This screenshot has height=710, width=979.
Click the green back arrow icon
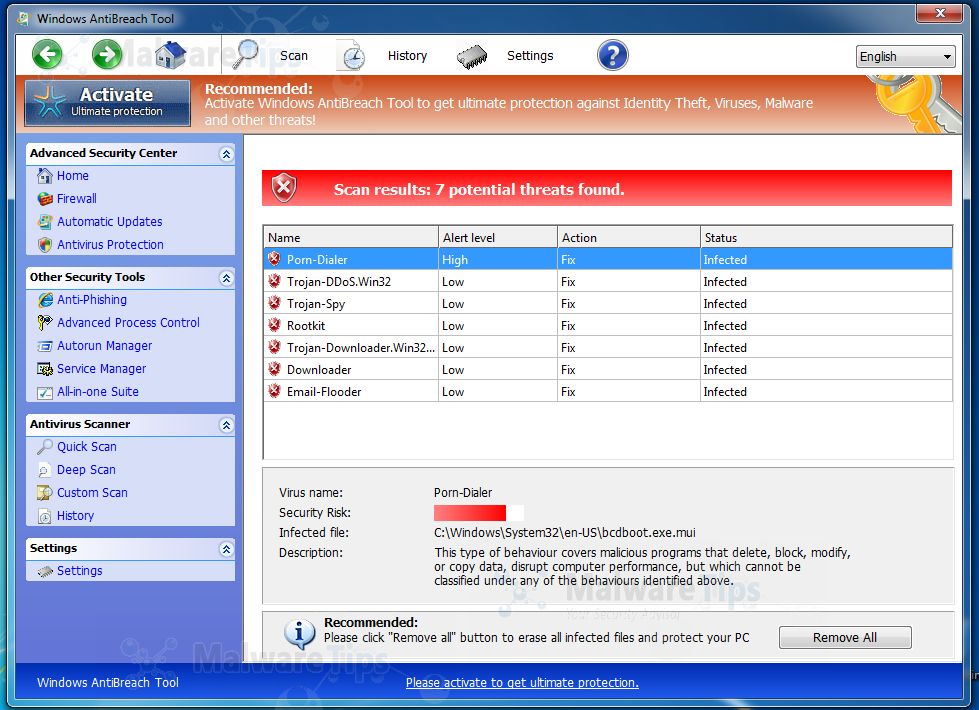(x=47, y=55)
